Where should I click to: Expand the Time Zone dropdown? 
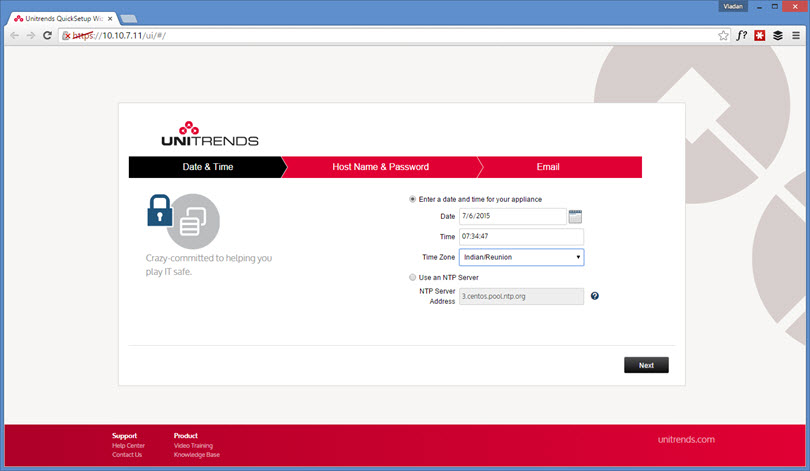pyautogui.click(x=521, y=257)
